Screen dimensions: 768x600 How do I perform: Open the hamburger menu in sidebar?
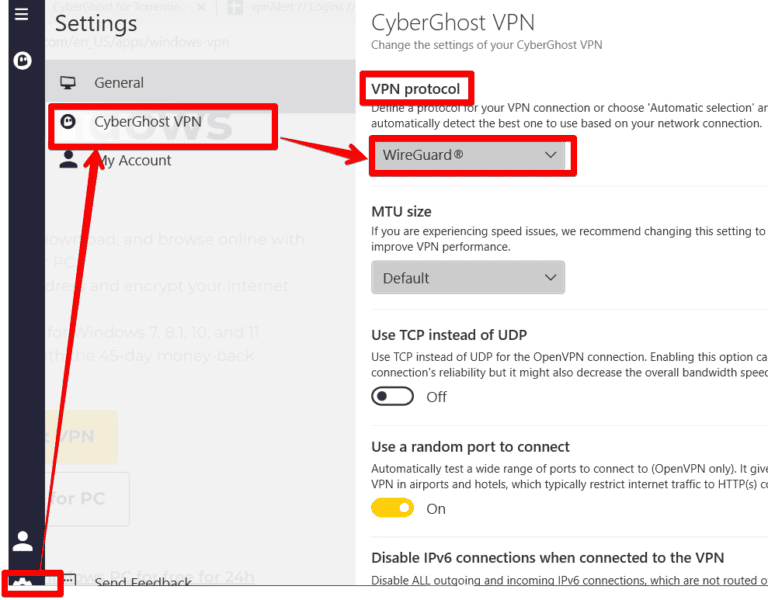(x=22, y=15)
